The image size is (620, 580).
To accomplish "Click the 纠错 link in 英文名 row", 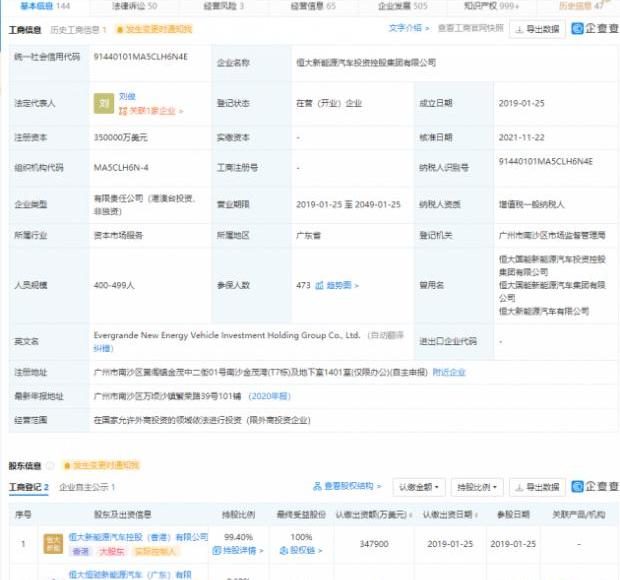I will [x=104, y=349].
